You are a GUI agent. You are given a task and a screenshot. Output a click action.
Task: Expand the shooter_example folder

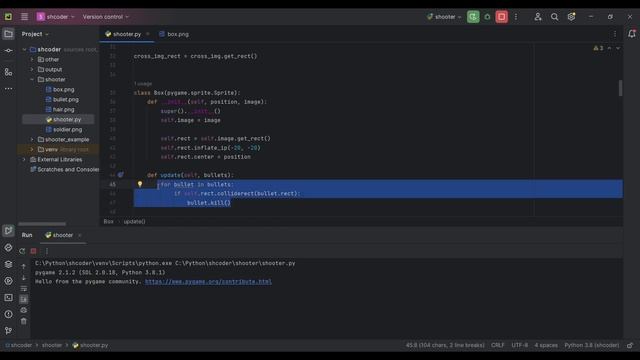point(32,140)
